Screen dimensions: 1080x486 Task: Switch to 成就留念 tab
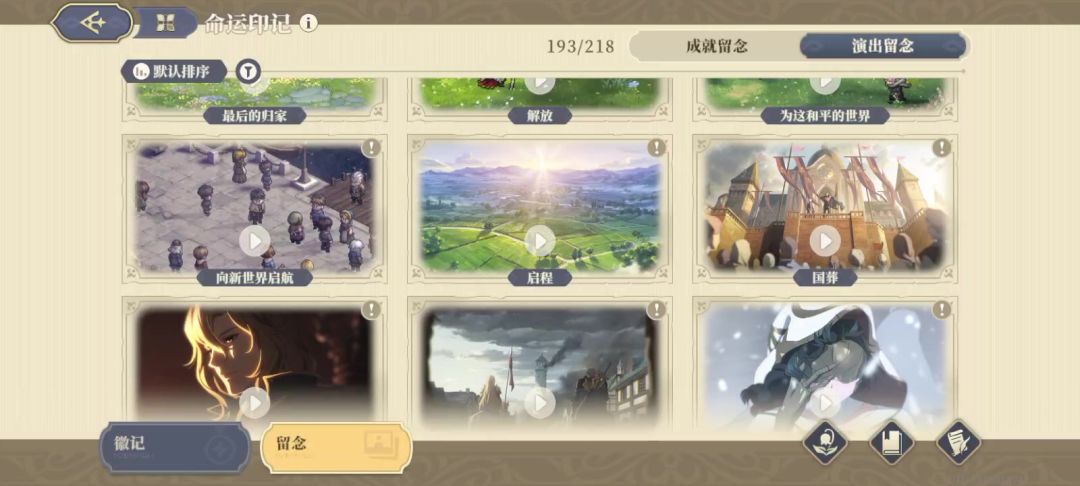click(x=716, y=46)
